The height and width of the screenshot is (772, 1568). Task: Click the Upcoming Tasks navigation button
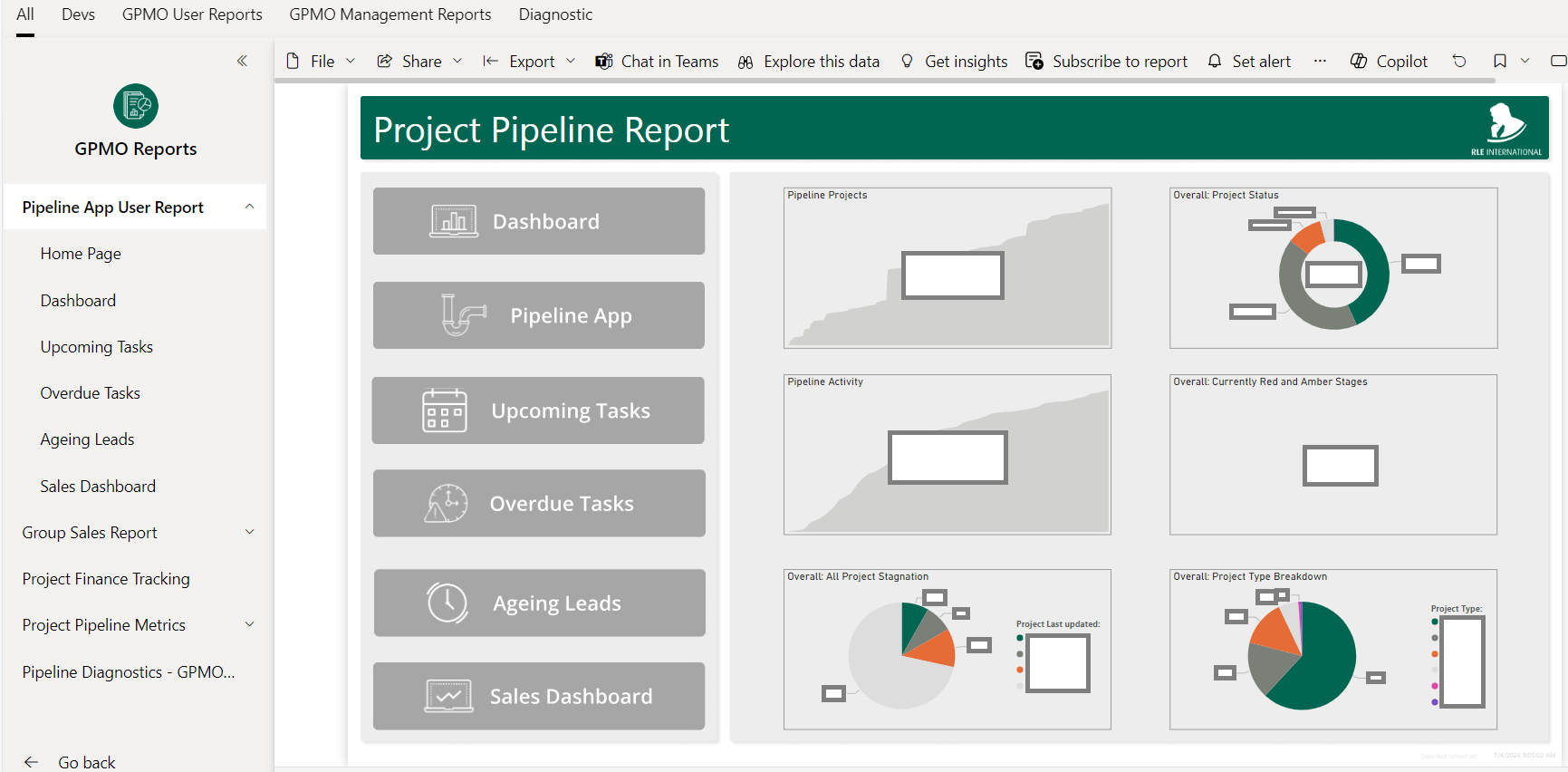click(538, 410)
